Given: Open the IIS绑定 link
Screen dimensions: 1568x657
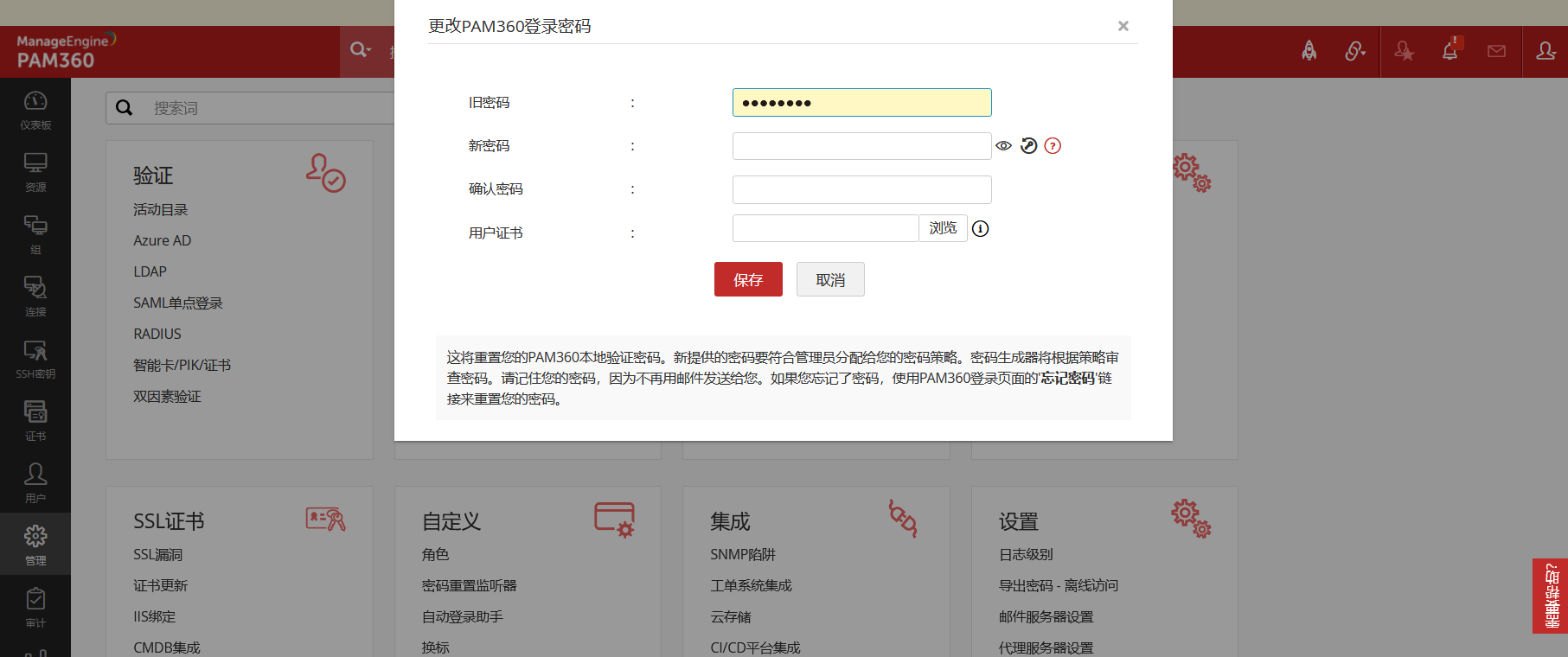Looking at the screenshot, I should pos(155,616).
